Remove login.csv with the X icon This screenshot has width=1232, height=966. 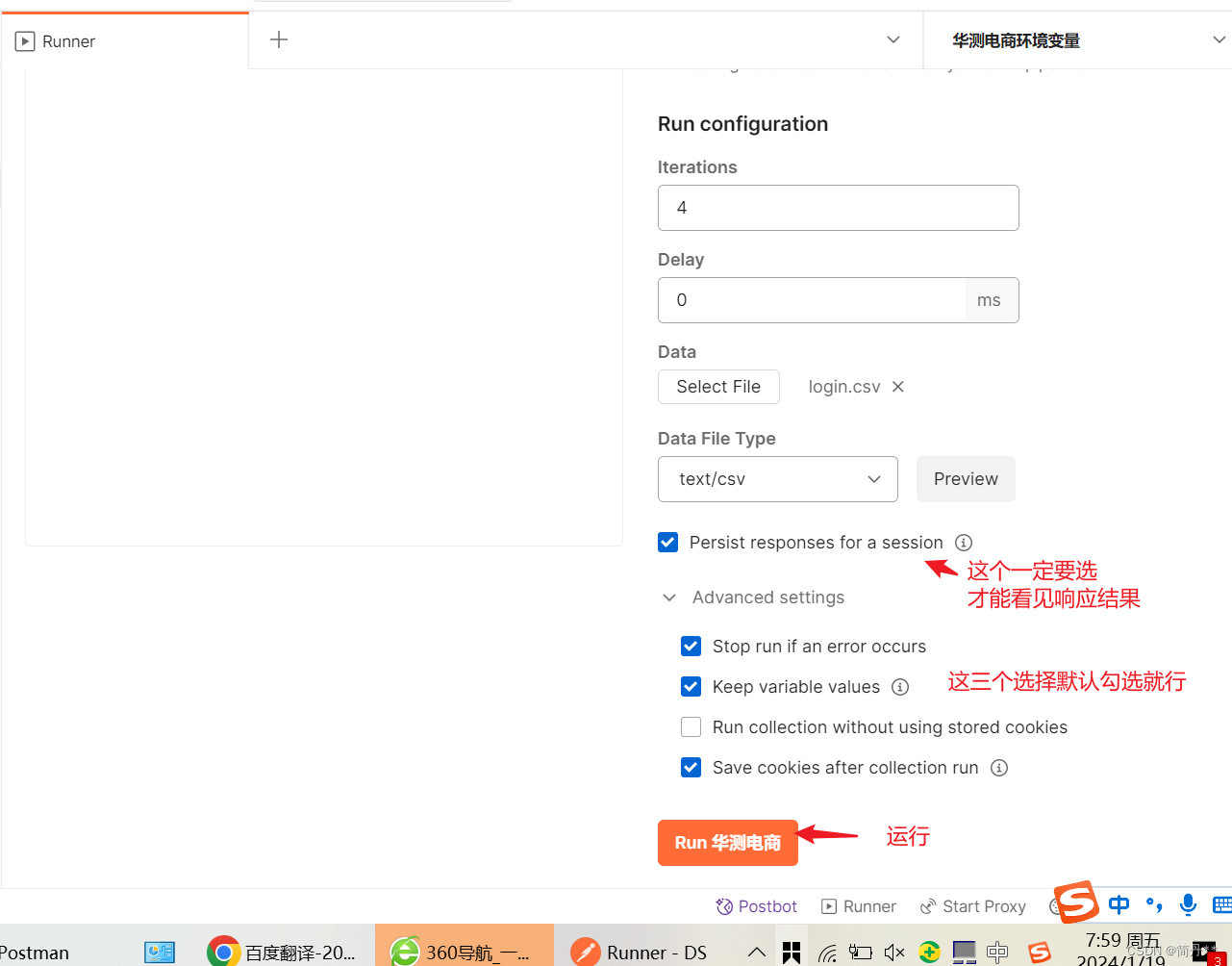click(898, 387)
